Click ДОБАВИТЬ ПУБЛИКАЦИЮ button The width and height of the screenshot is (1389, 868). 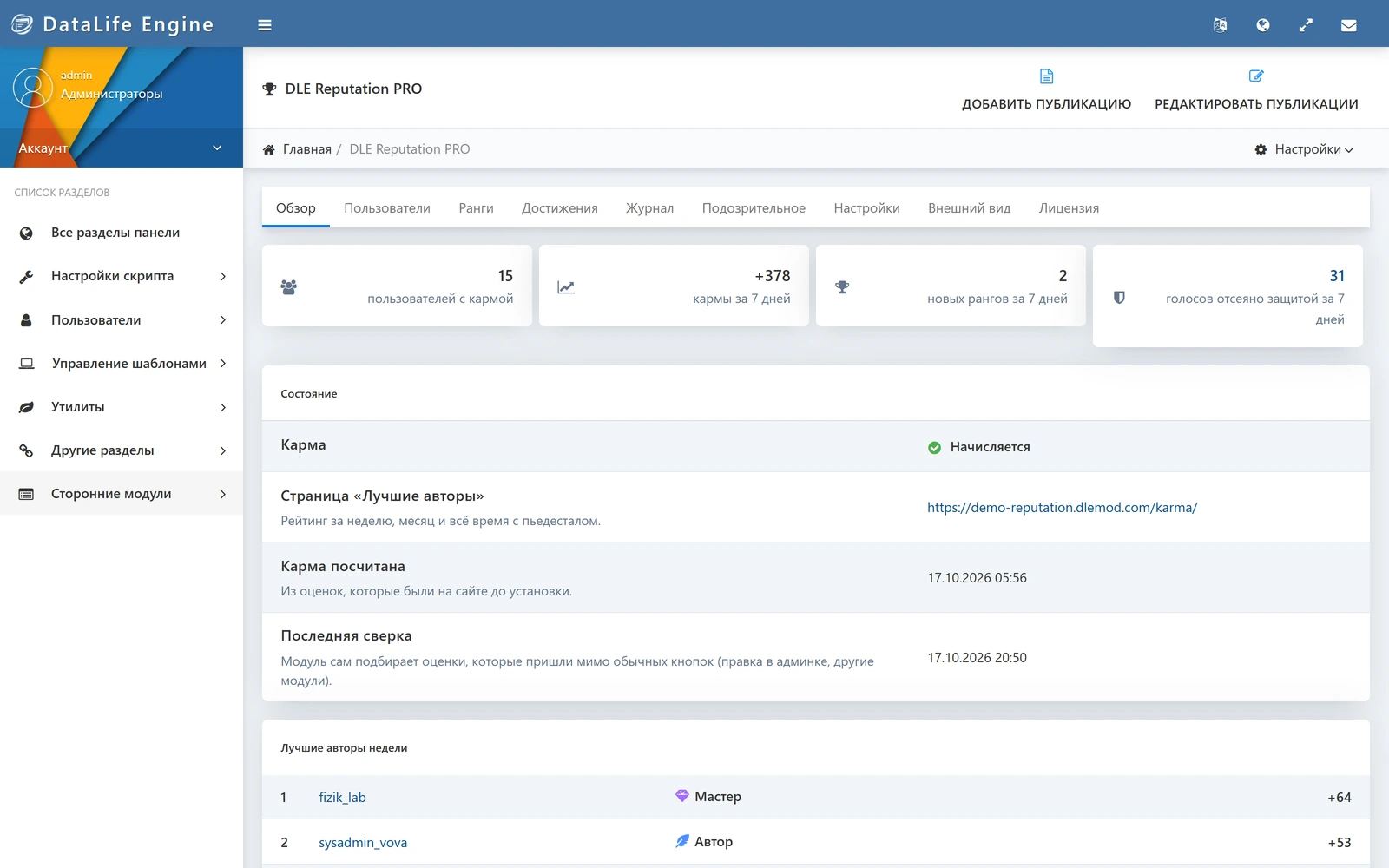pyautogui.click(x=1046, y=89)
